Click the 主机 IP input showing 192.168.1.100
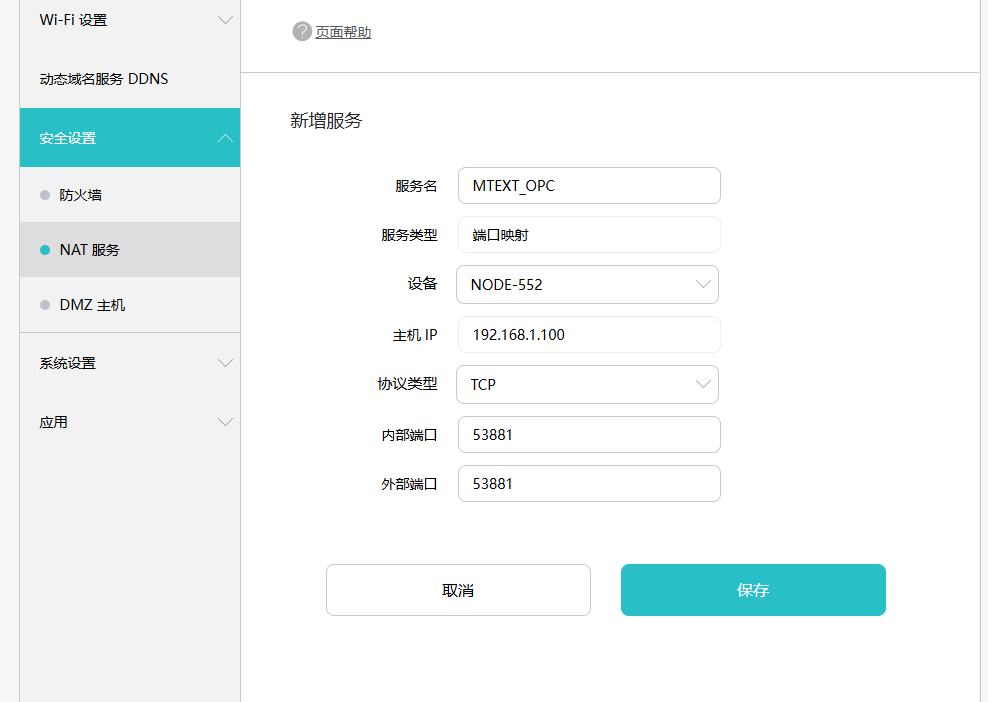The width and height of the screenshot is (988, 702). pyautogui.click(x=589, y=335)
